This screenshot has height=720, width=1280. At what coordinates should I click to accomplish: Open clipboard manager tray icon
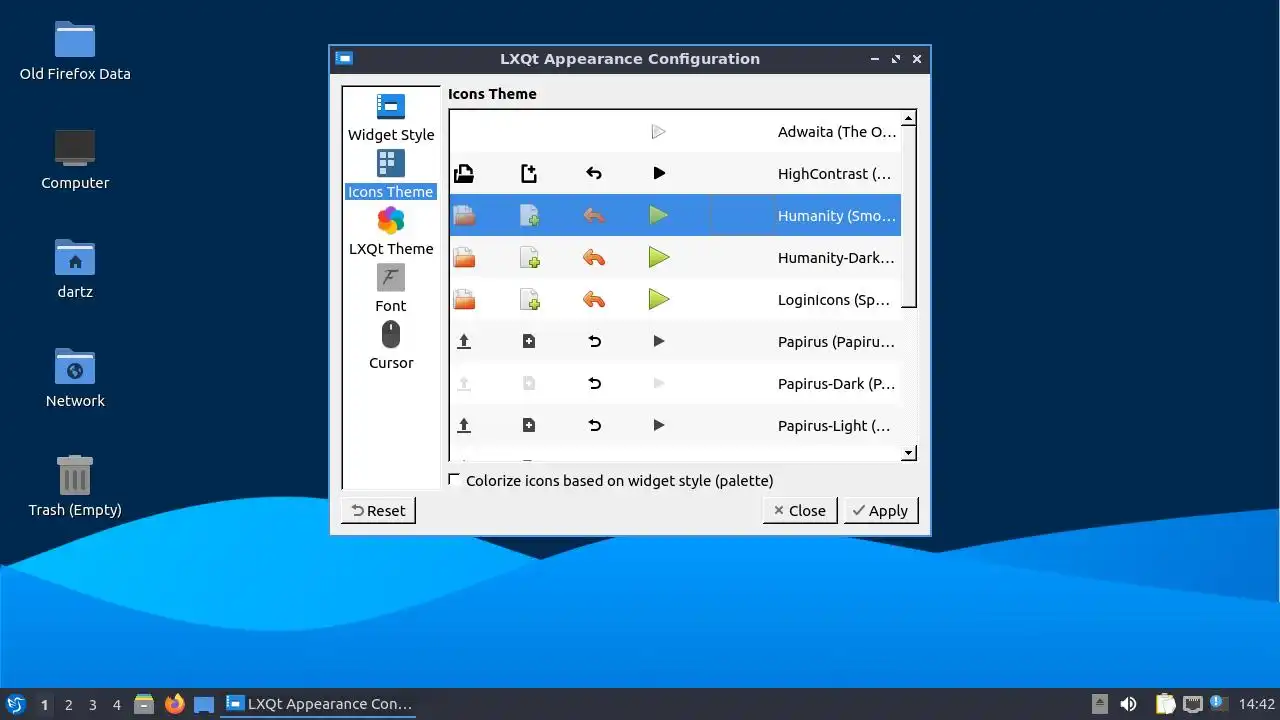point(1166,704)
